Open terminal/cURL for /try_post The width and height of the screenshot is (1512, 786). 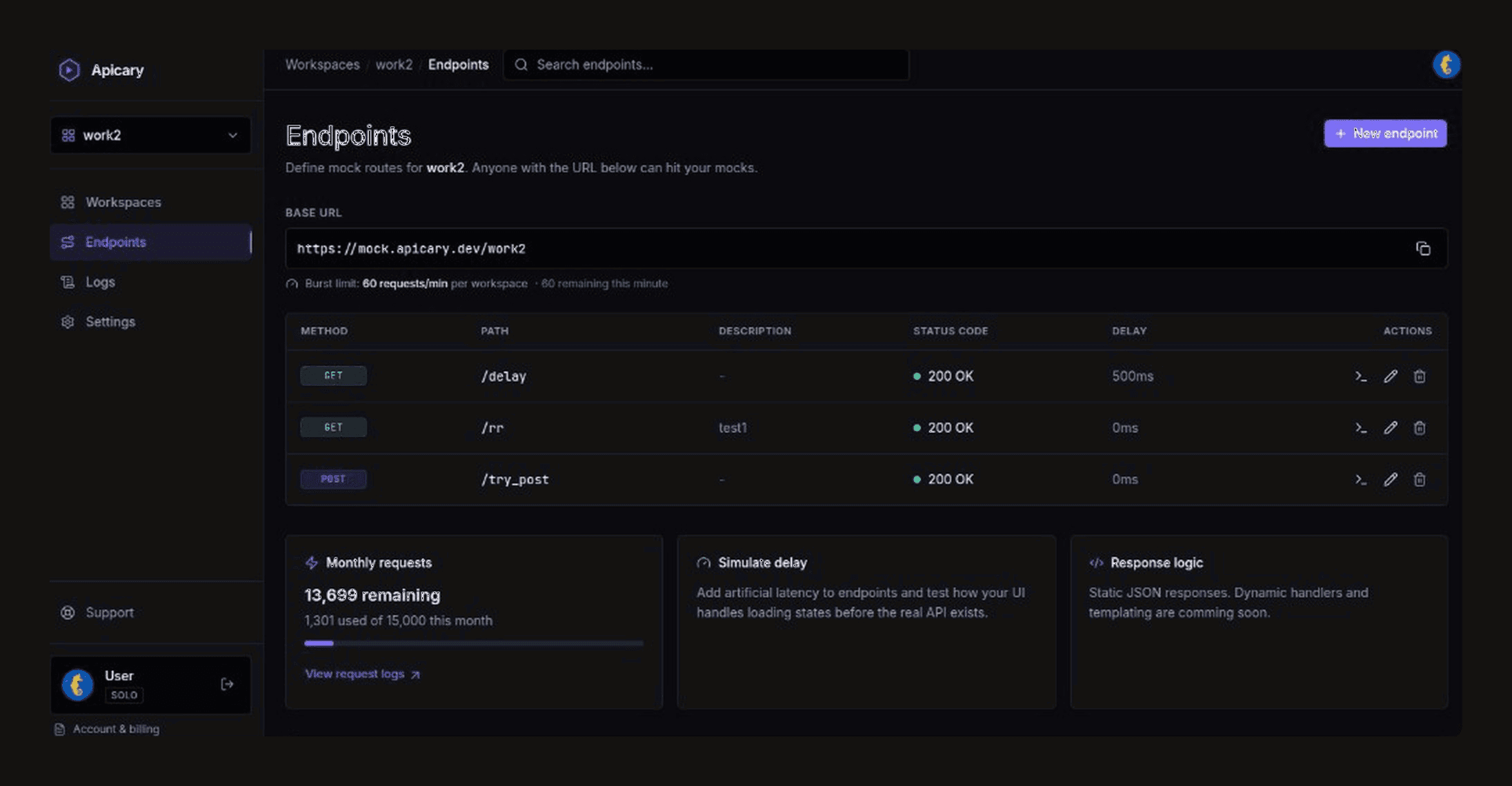click(1360, 479)
